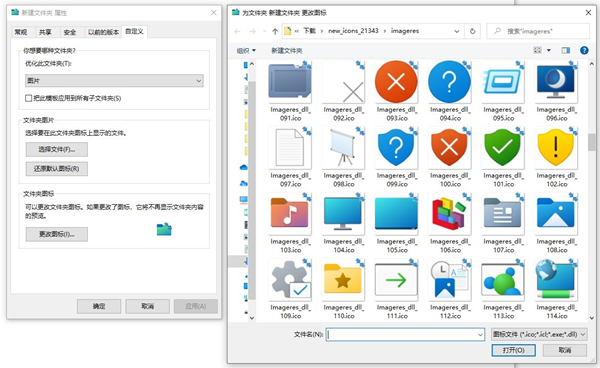Viewport: 600px width, 368px height.
Task: Expand the icon file type filter dropdown
Action: 539,335
